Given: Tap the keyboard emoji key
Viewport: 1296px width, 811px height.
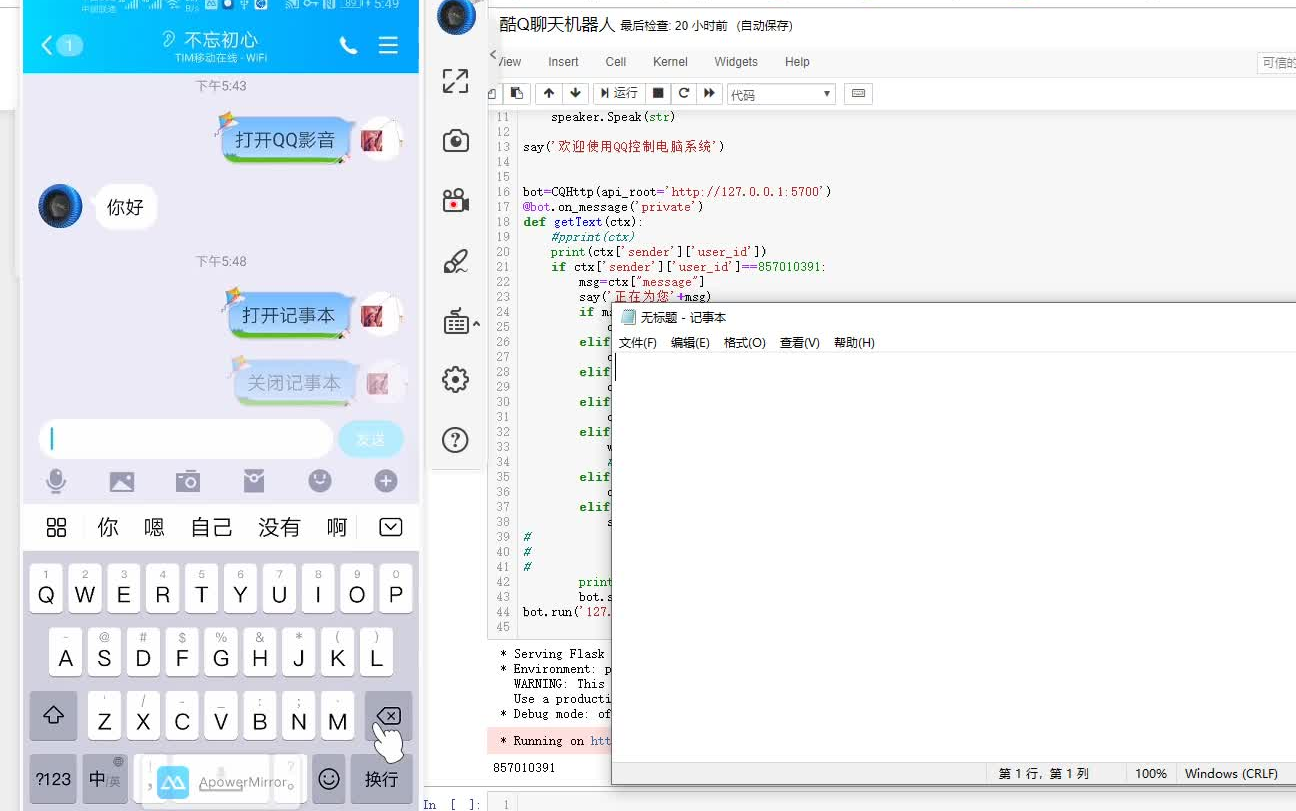Looking at the screenshot, I should pyautogui.click(x=329, y=778).
